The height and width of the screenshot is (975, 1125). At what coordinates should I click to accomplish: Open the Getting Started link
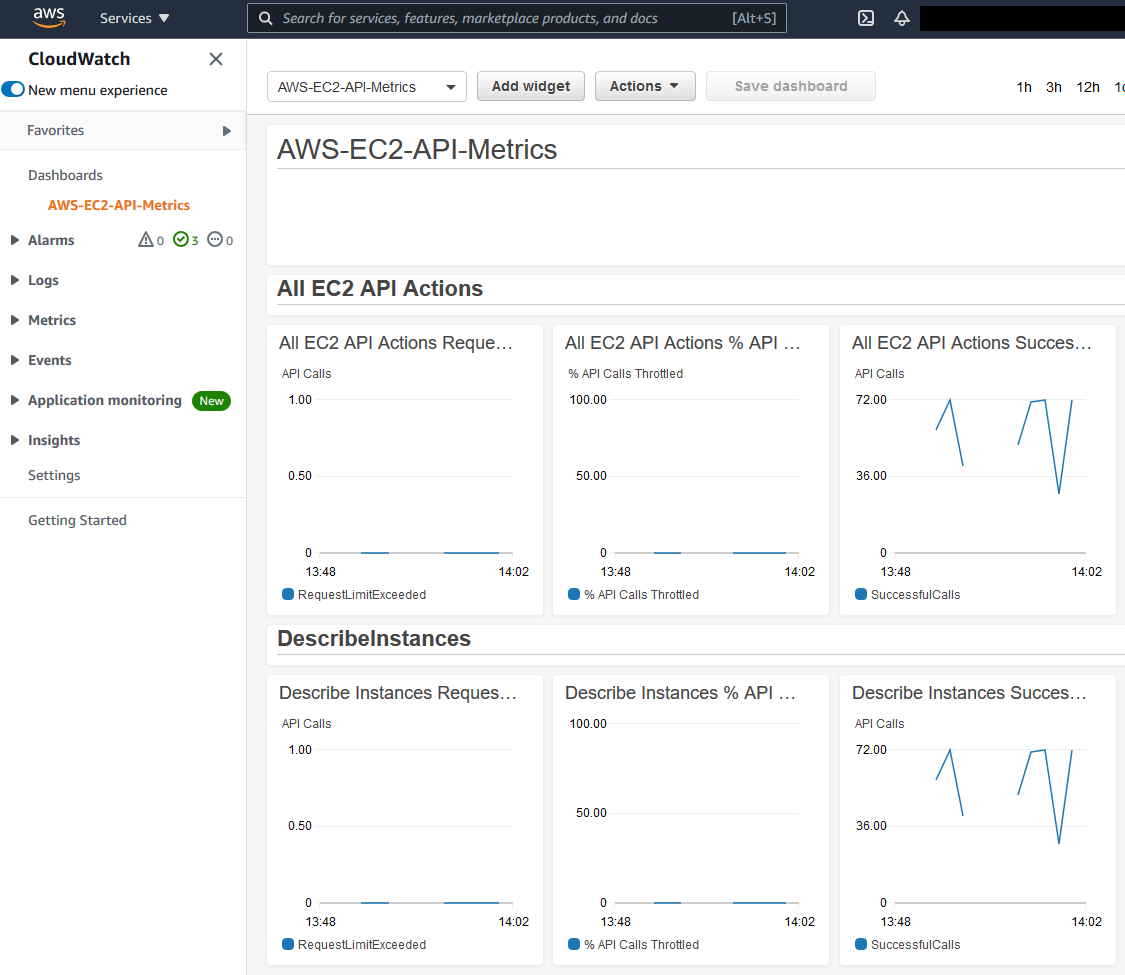click(x=77, y=520)
